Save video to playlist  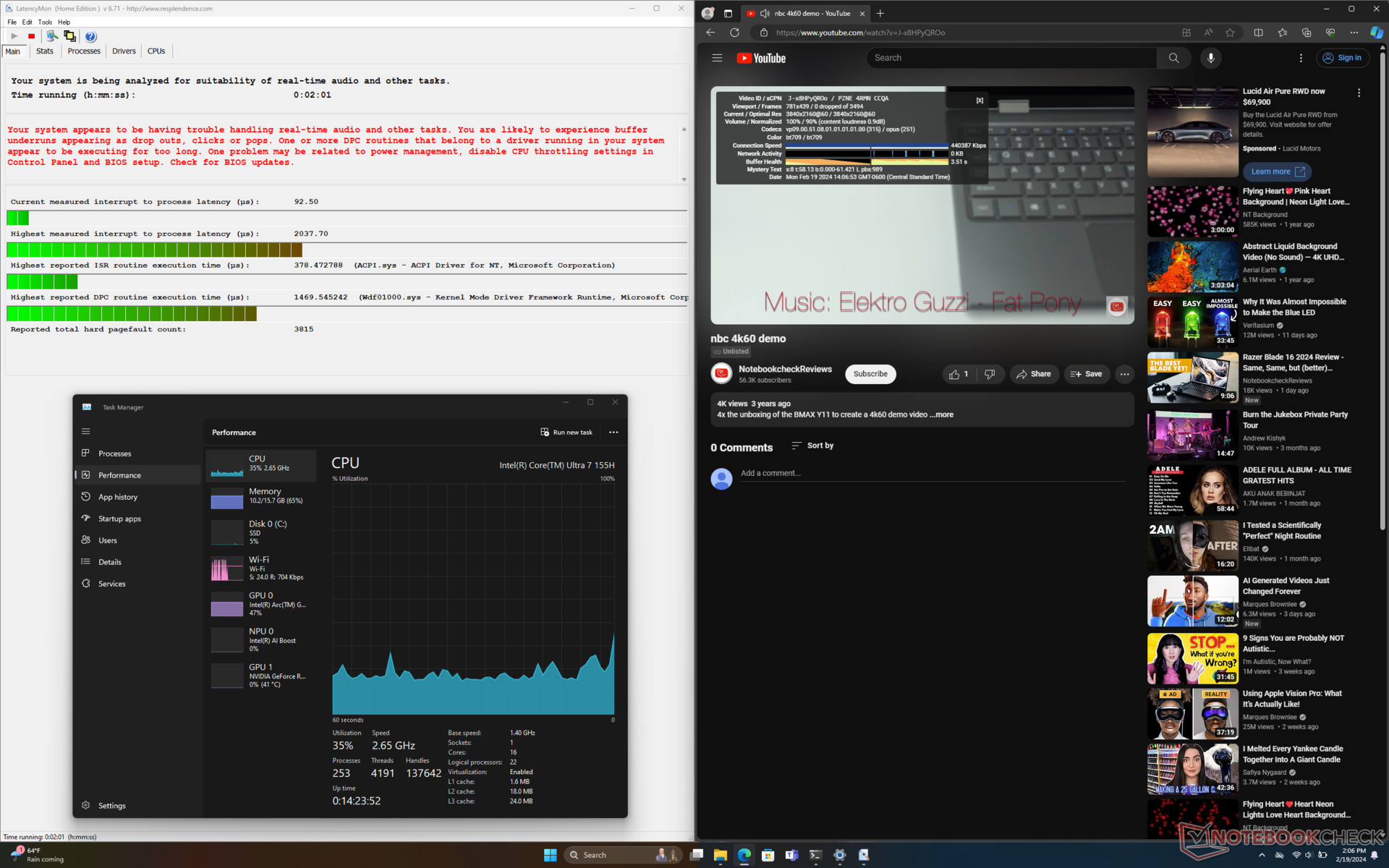click(x=1087, y=374)
